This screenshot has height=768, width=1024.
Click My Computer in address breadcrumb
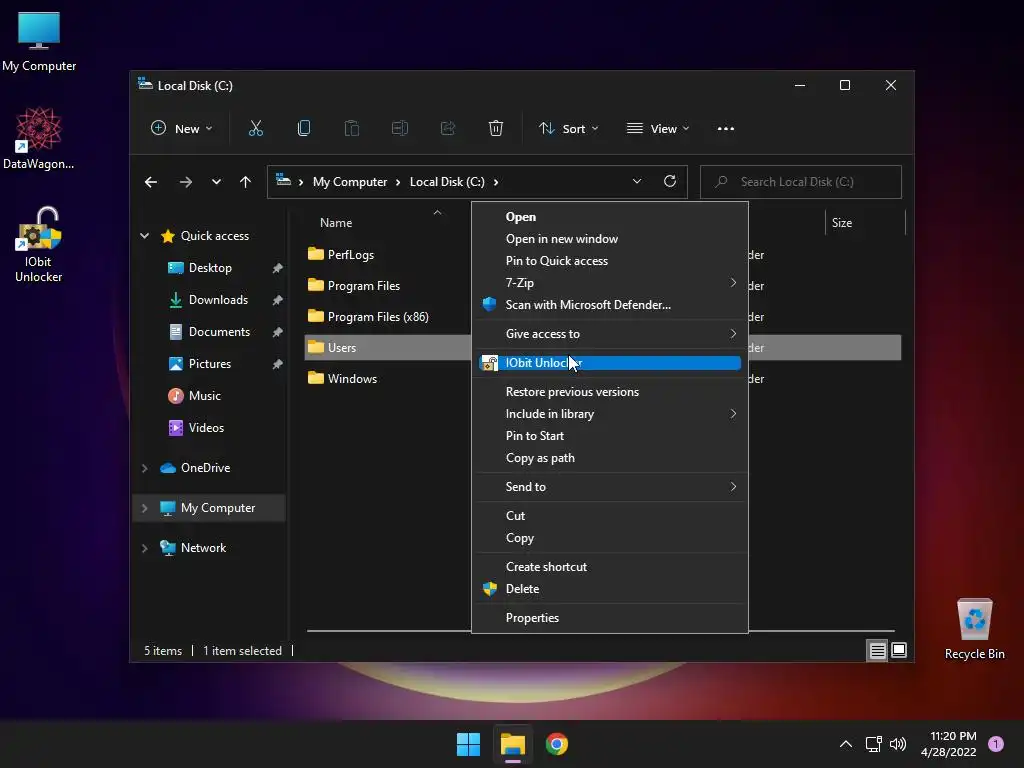click(x=350, y=182)
